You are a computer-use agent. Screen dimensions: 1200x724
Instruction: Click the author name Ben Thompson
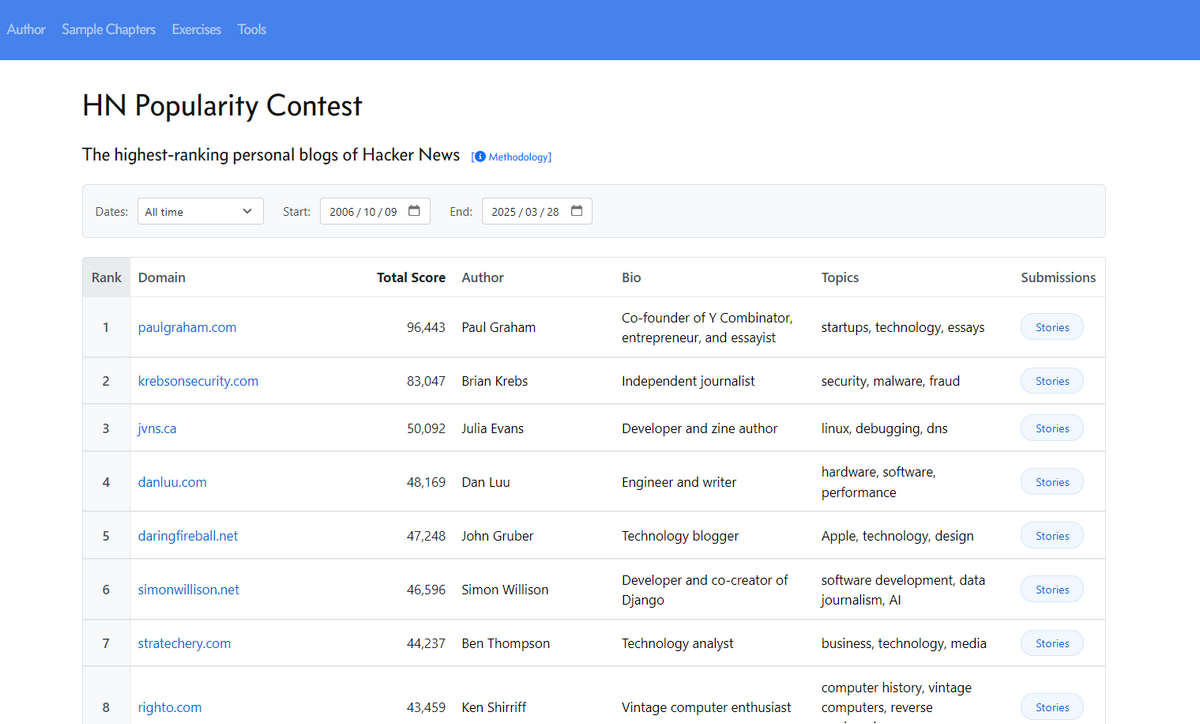[506, 644]
